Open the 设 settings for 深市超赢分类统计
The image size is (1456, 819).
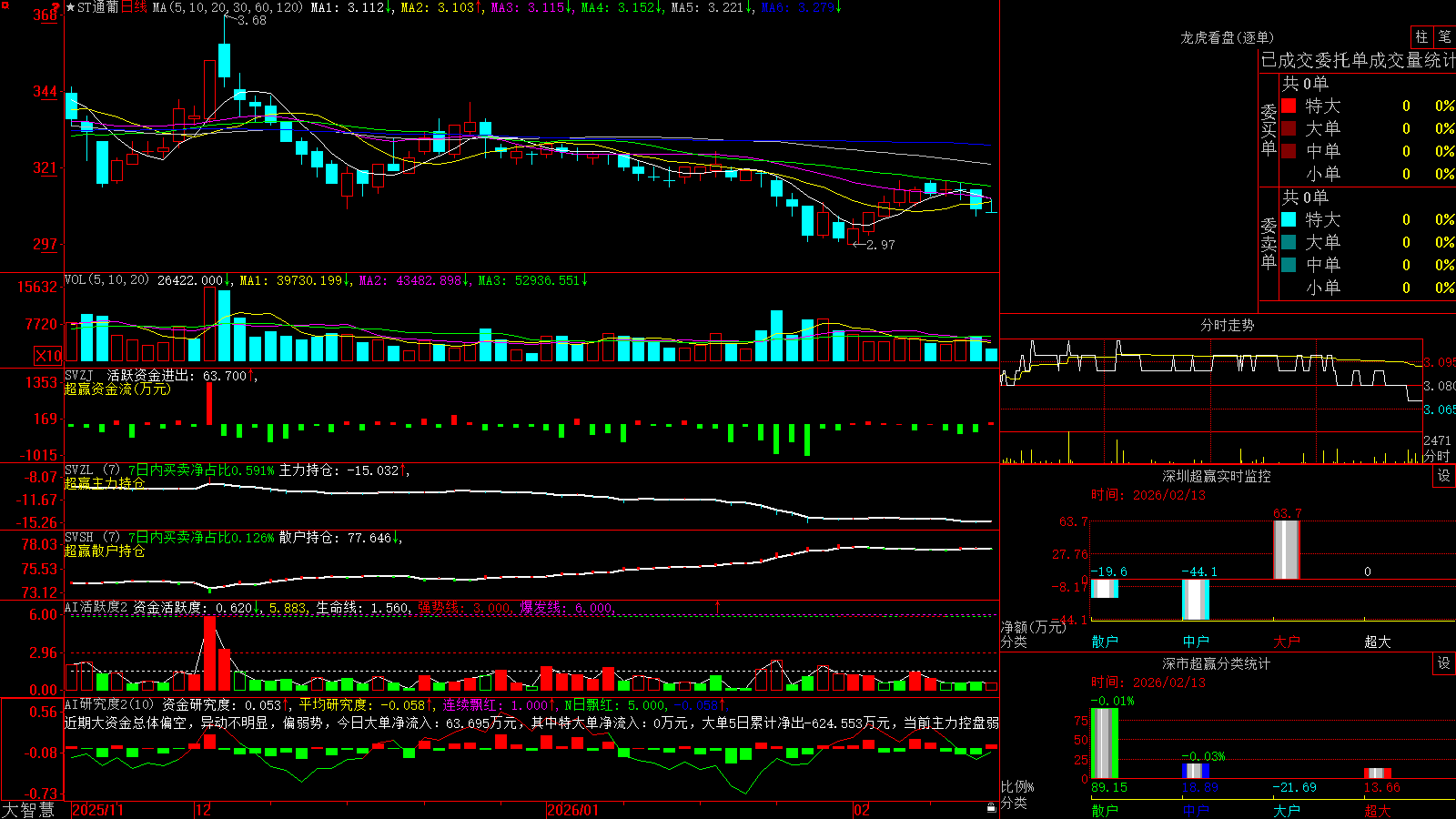[x=1443, y=663]
